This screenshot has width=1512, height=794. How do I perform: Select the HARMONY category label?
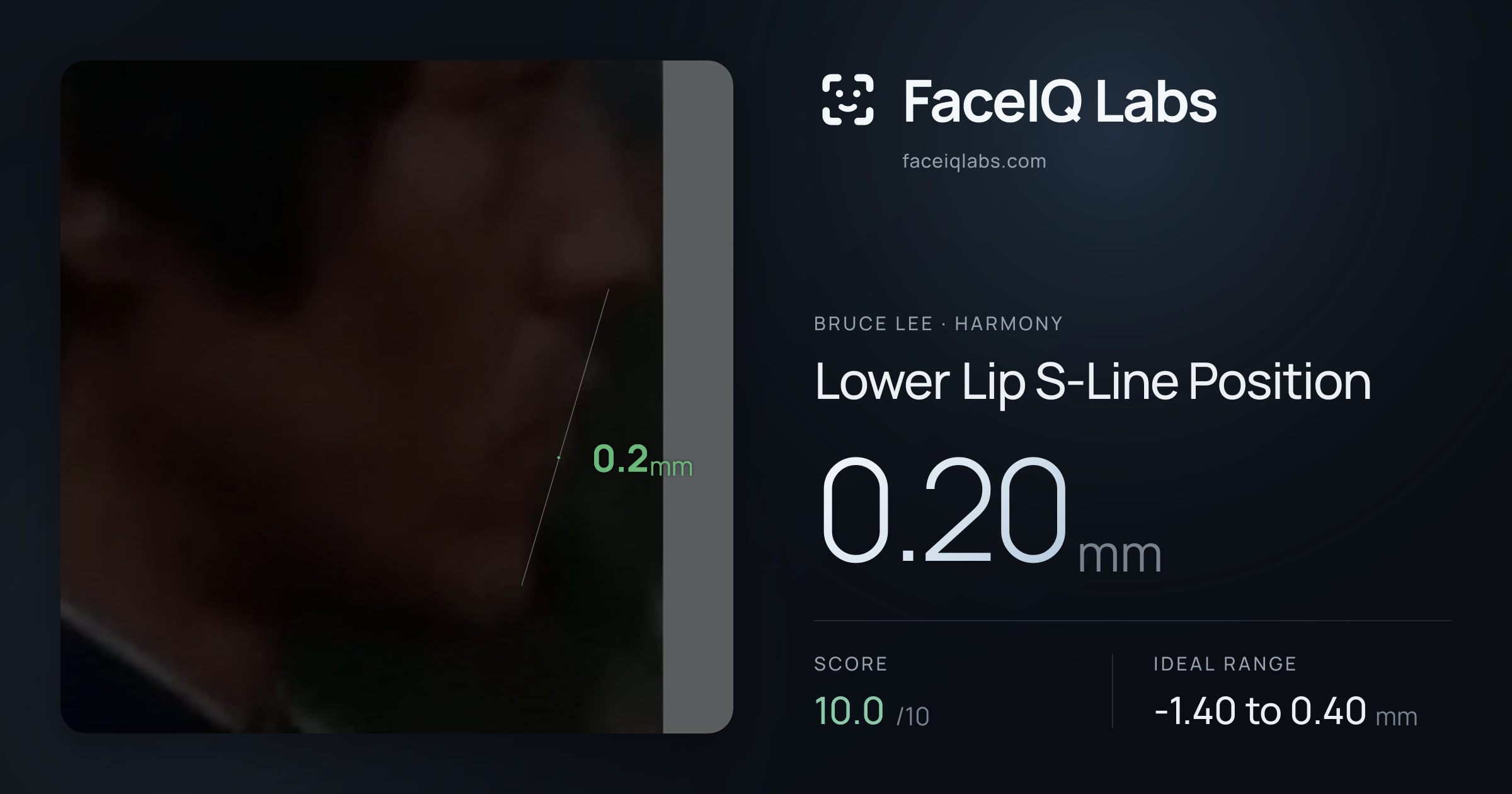click(x=1009, y=323)
